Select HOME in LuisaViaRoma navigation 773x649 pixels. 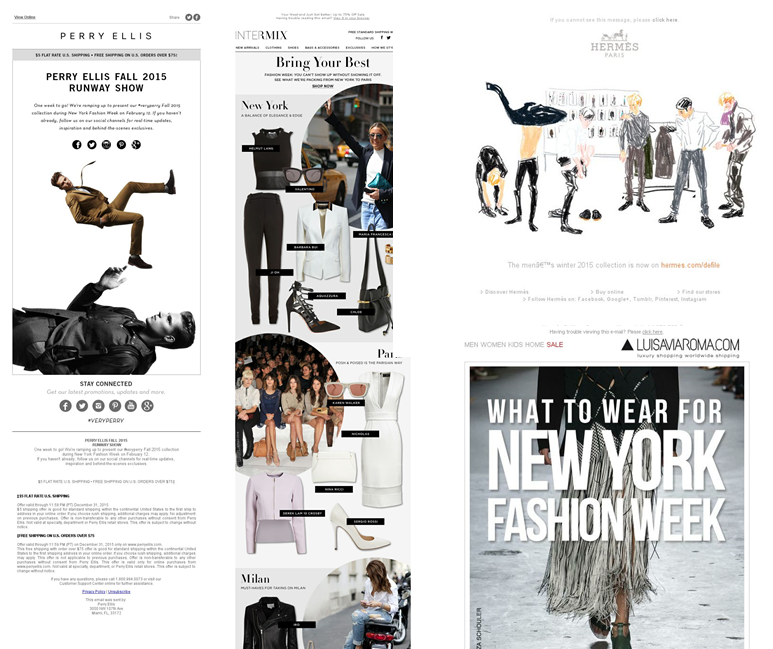[534, 345]
